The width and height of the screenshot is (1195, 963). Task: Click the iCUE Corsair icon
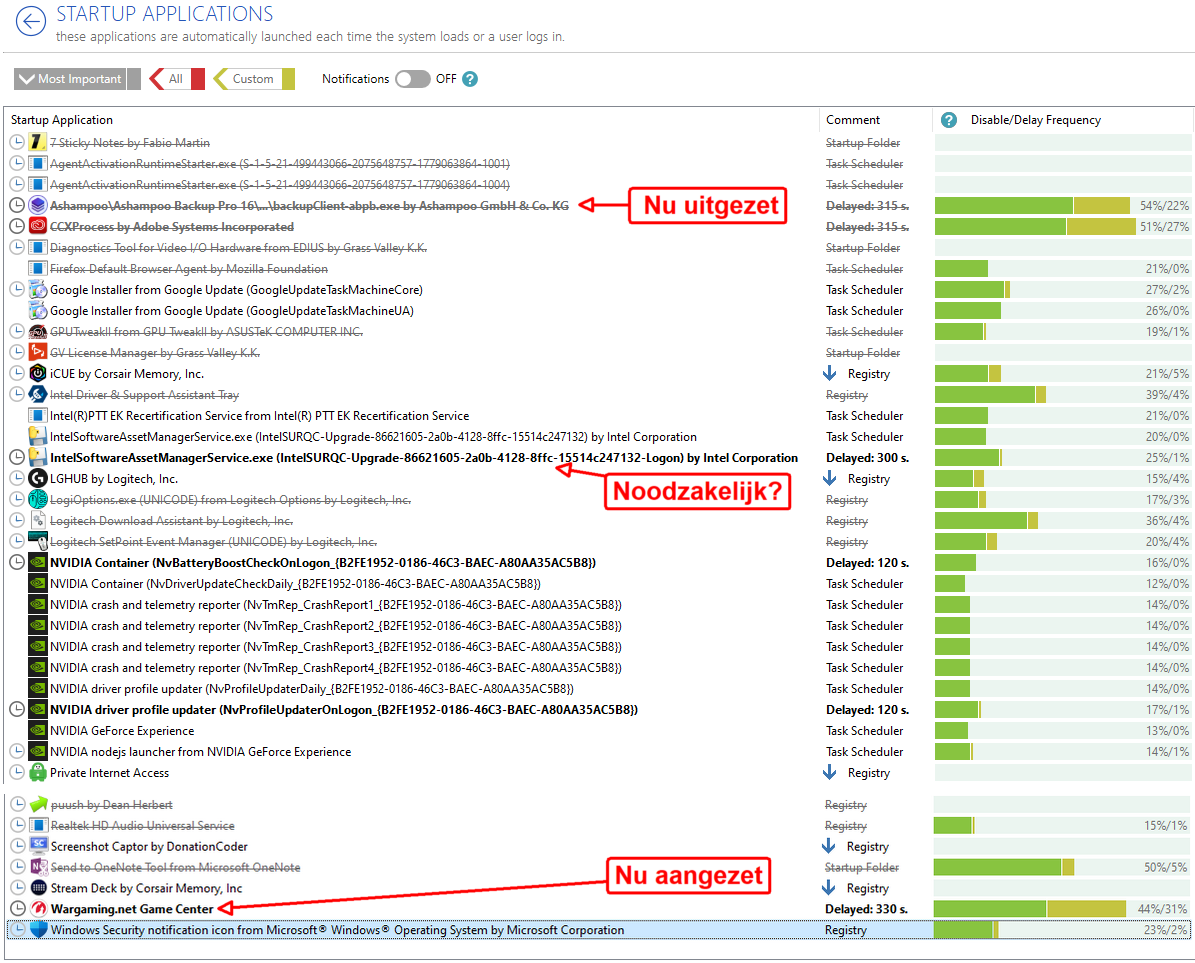[37, 373]
